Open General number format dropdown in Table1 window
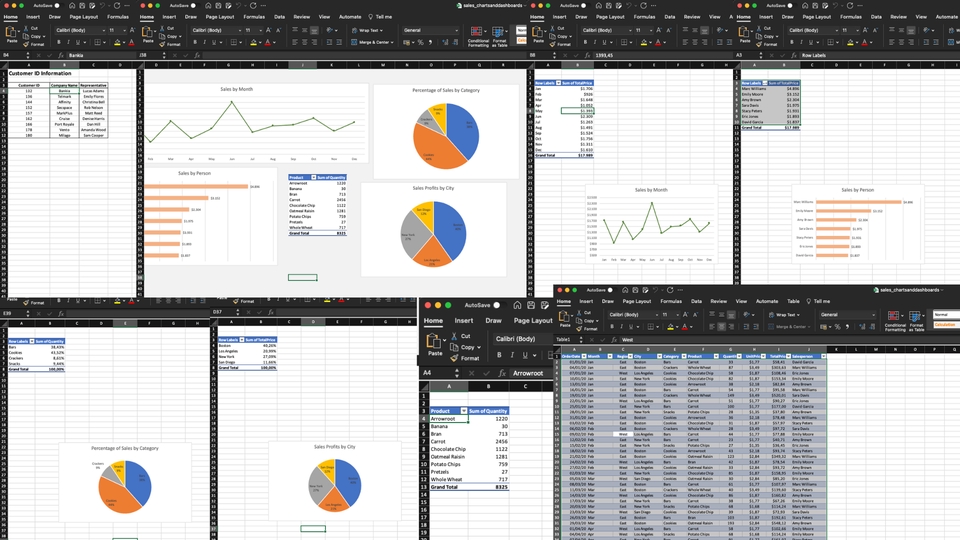The image size is (960, 540). point(847,315)
